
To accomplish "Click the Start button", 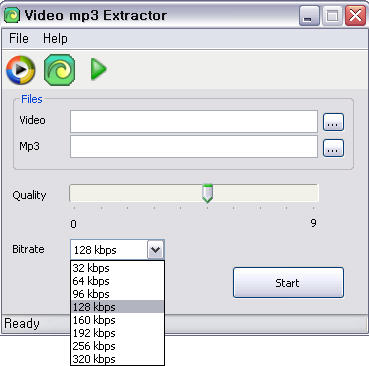I will pyautogui.click(x=288, y=283).
